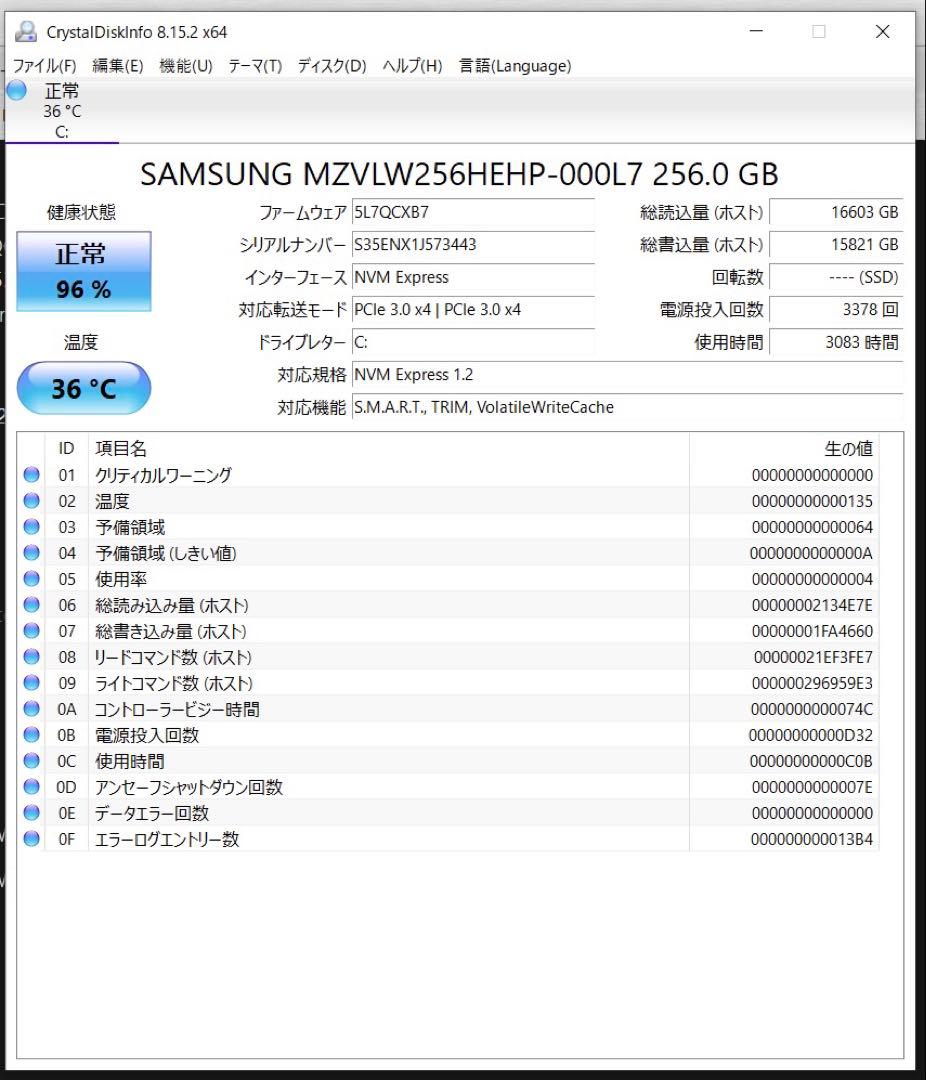Click the interface field NVM Express
The height and width of the screenshot is (1080, 926).
pyautogui.click(x=473, y=277)
